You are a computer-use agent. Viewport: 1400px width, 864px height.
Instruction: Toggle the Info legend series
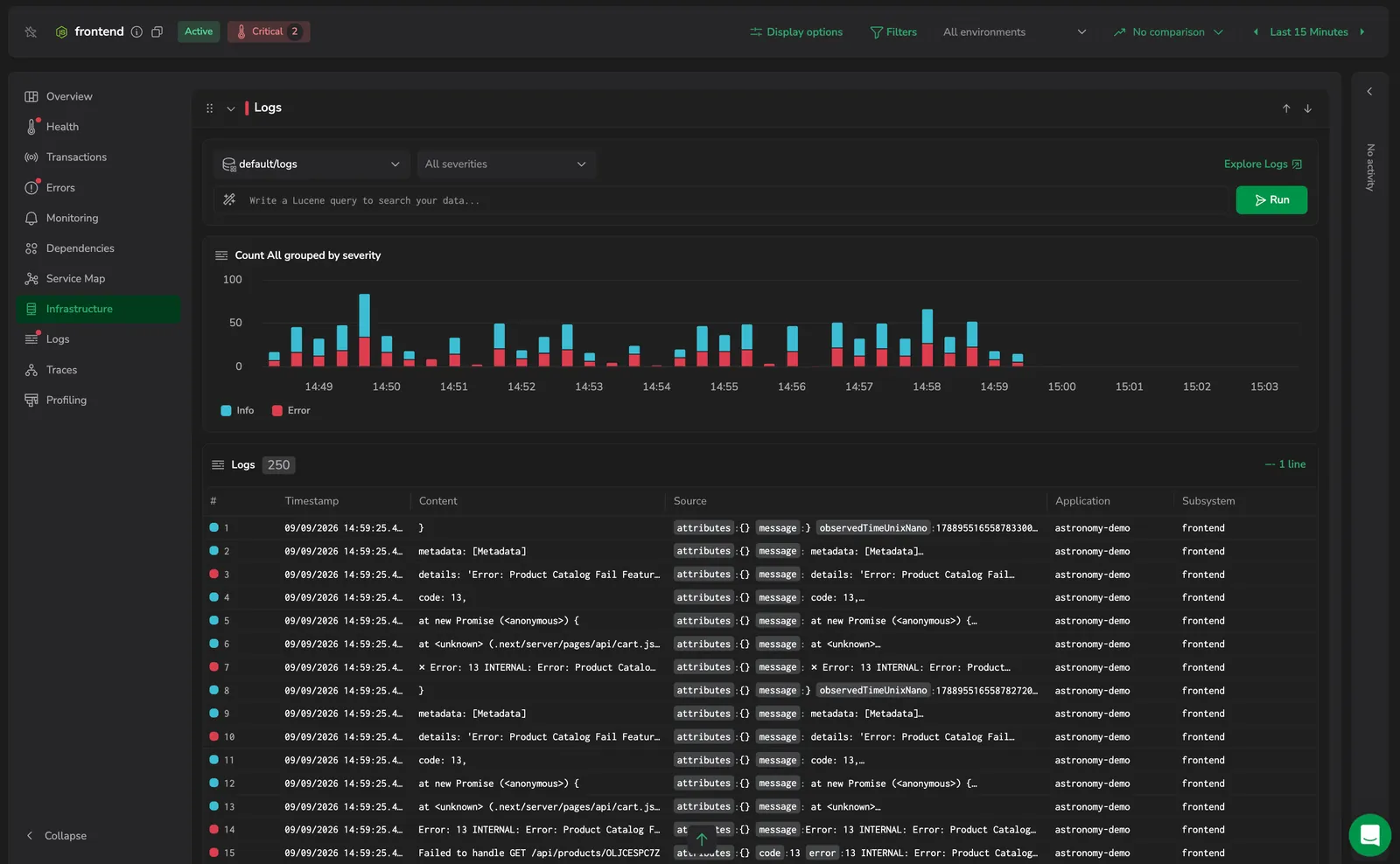[x=238, y=410]
